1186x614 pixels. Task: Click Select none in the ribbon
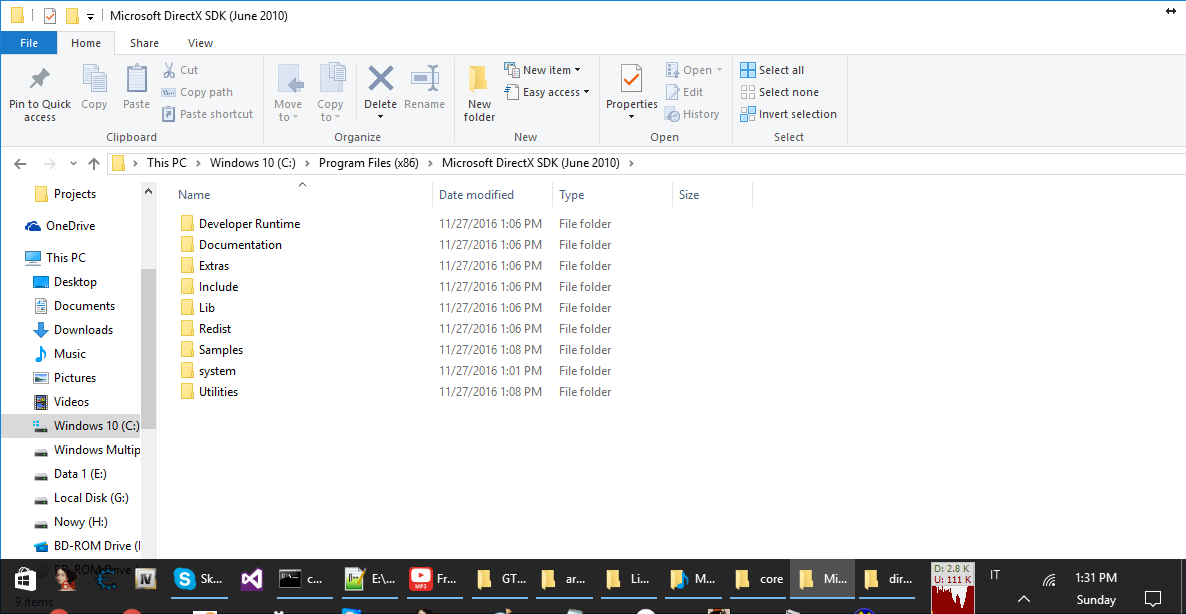point(779,92)
